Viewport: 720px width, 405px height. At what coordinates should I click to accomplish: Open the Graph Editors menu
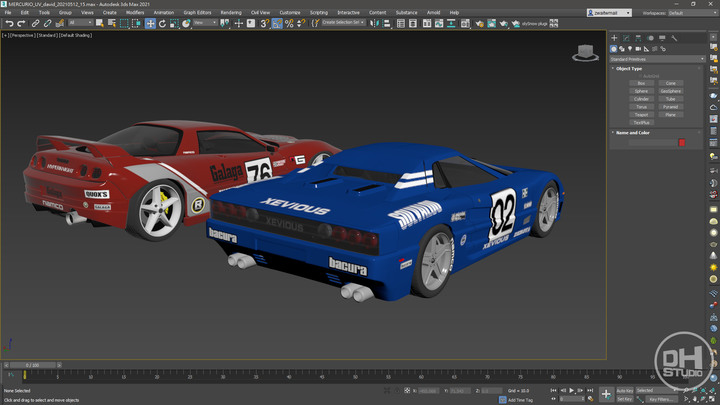point(197,13)
